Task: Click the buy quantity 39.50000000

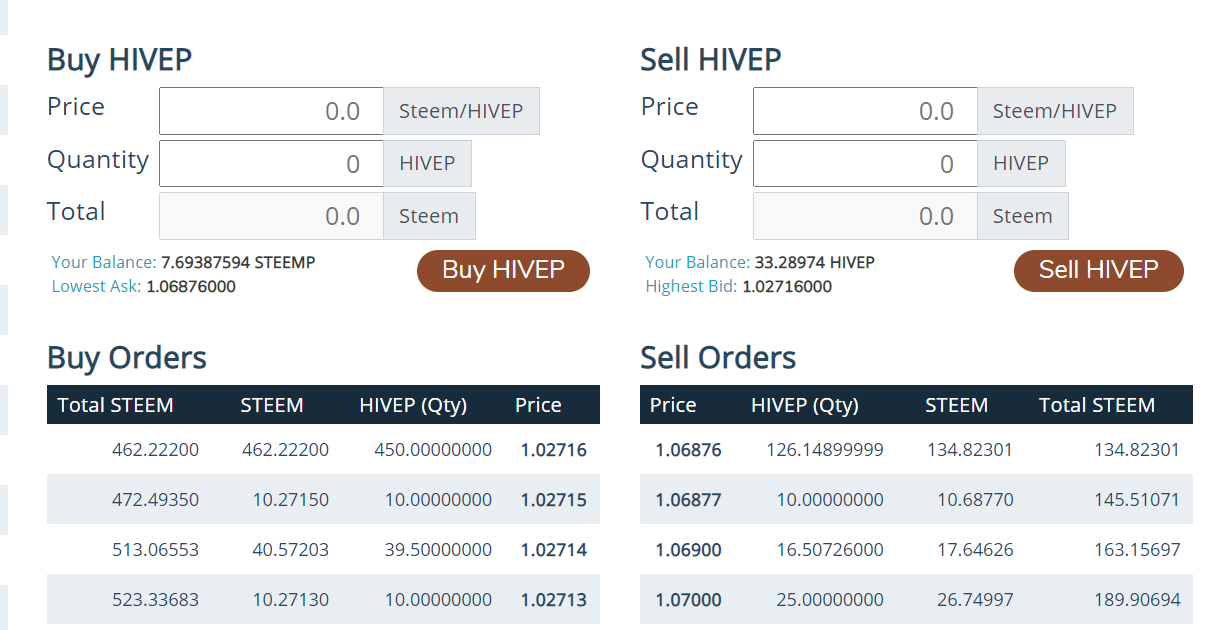Action: [x=438, y=550]
